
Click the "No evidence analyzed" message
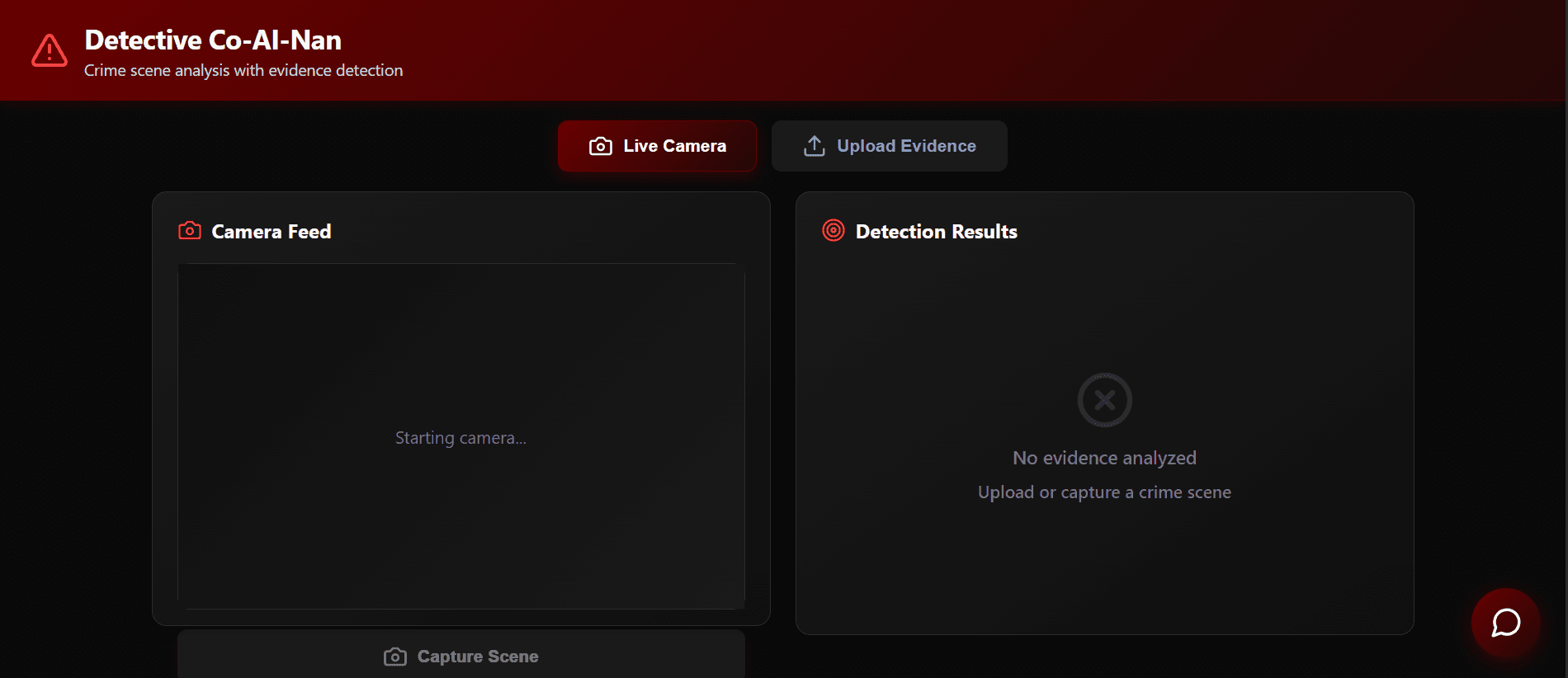point(1104,458)
